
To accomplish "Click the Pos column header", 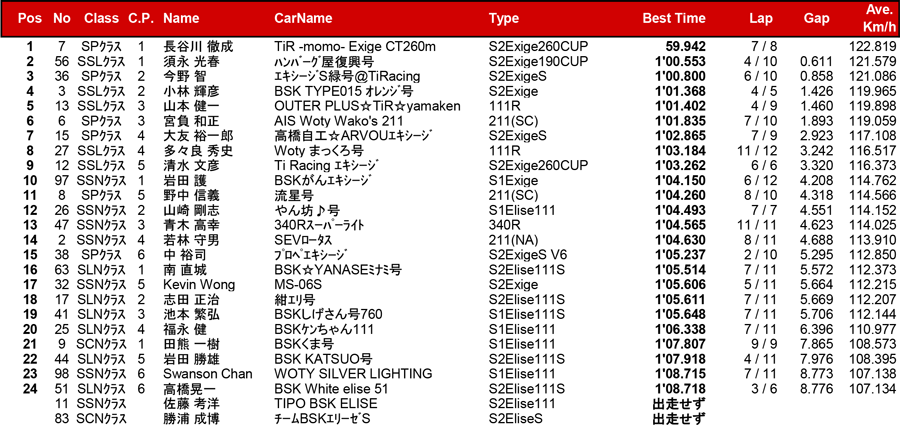I will [x=31, y=18].
